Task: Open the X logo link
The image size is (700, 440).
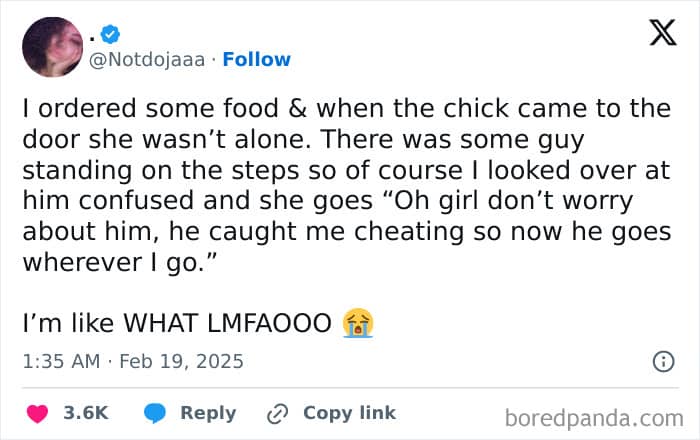Action: [663, 32]
